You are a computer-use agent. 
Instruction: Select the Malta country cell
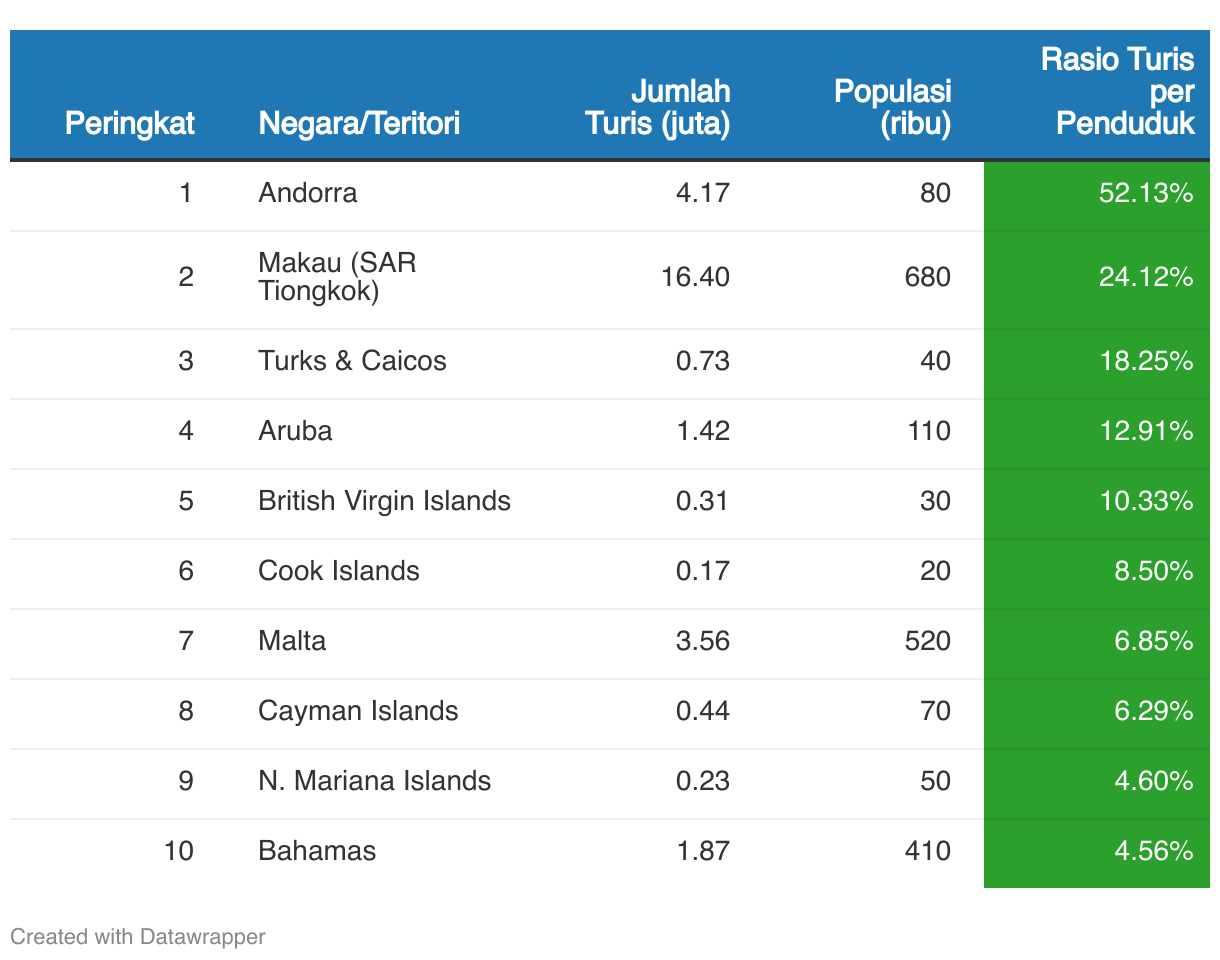coord(292,641)
